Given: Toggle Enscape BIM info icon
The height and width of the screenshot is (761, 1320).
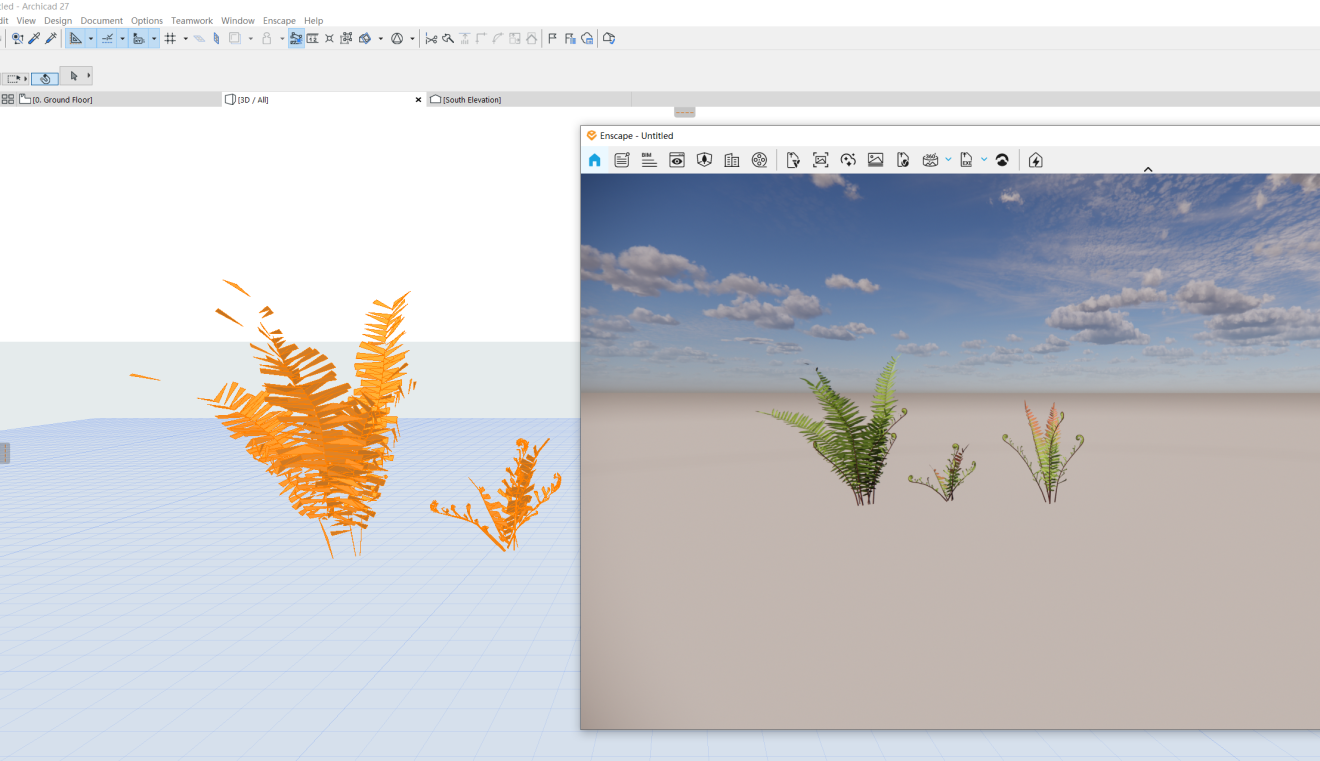Looking at the screenshot, I should (649, 160).
